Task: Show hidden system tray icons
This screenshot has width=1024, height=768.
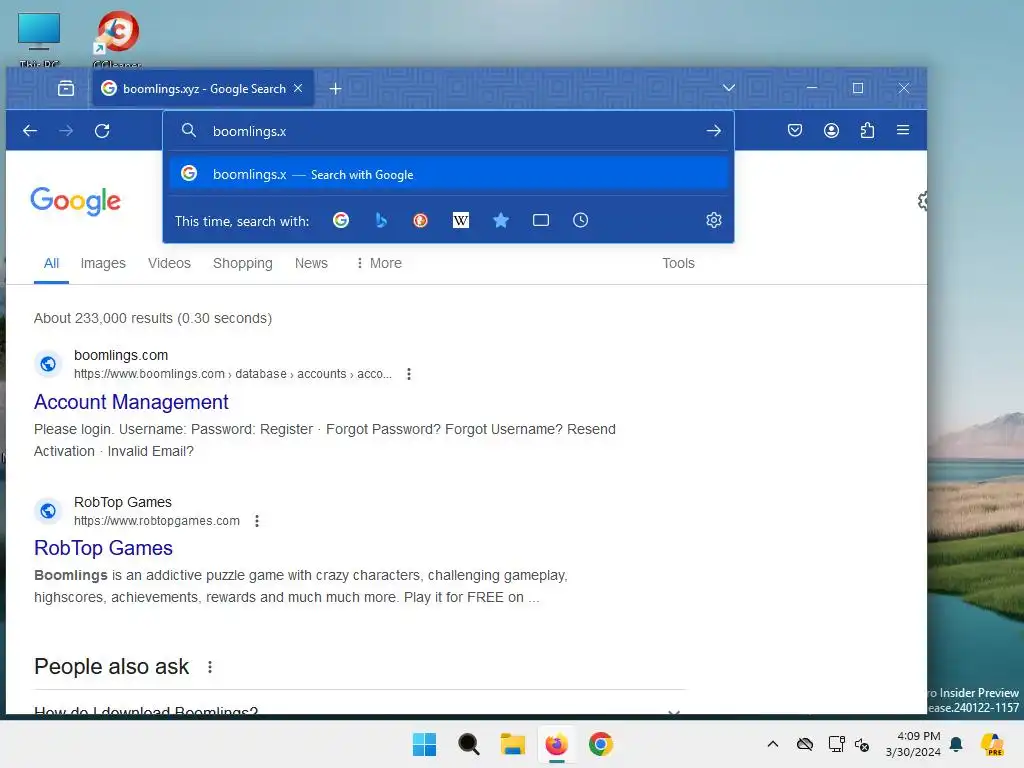Action: pos(773,744)
